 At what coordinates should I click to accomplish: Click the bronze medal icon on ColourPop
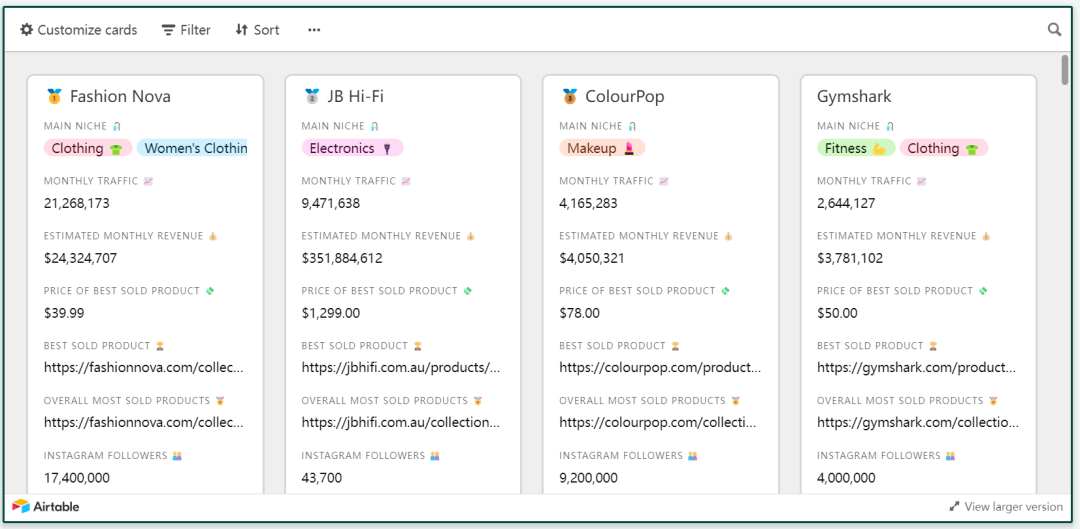point(569,96)
